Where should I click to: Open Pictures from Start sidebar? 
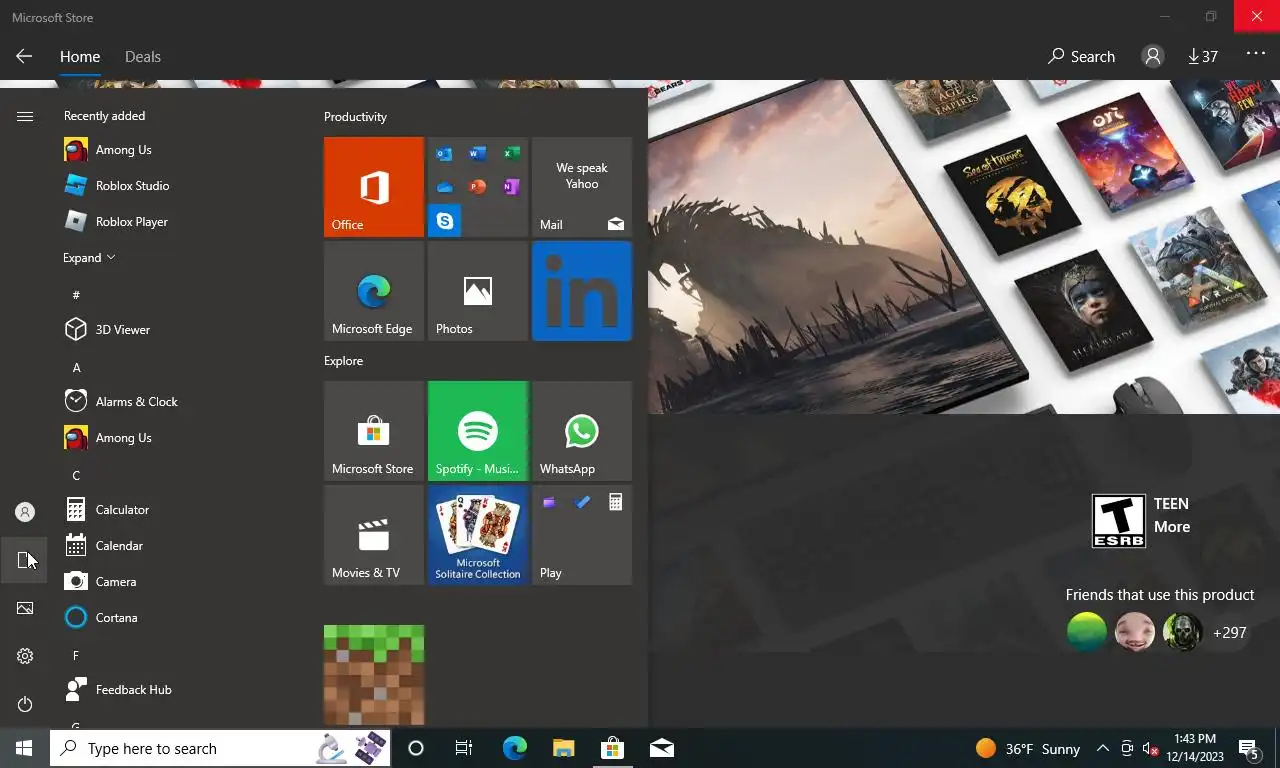[25, 608]
